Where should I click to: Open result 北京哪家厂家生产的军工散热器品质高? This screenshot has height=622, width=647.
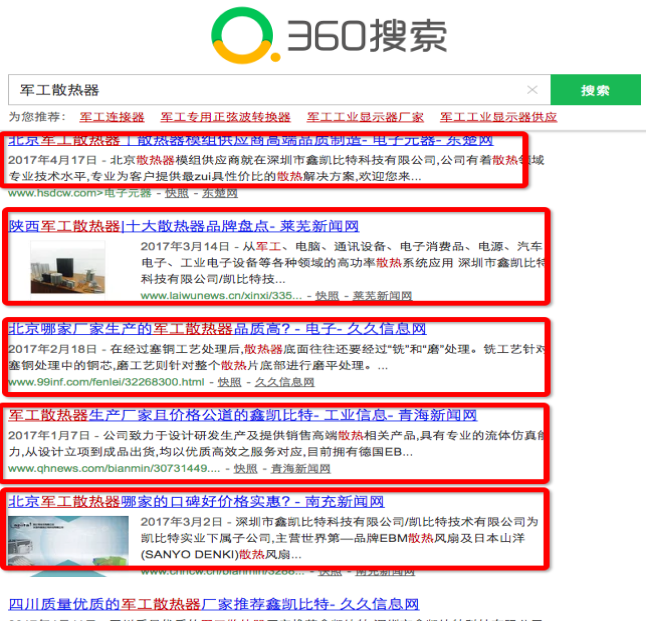click(x=217, y=329)
